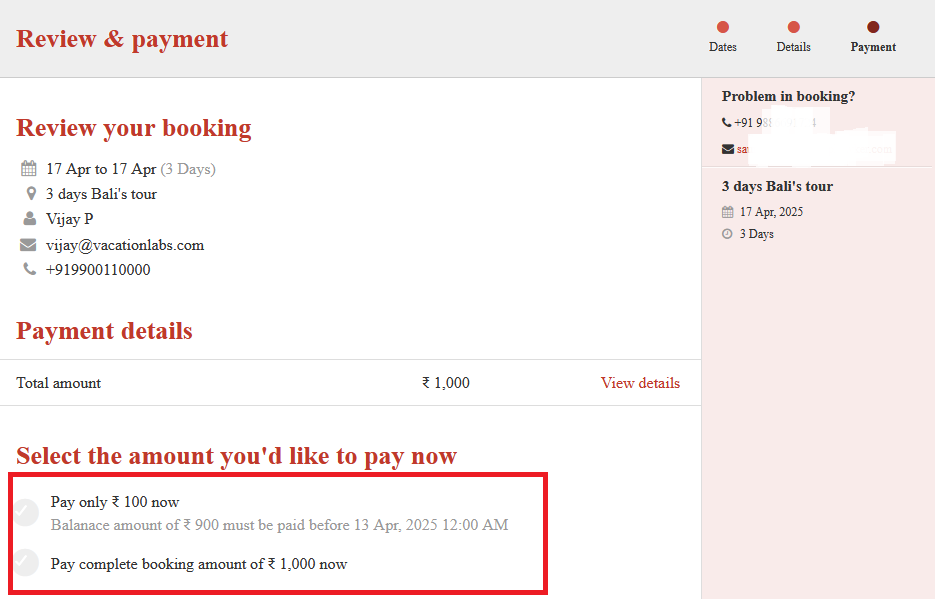Image resolution: width=935 pixels, height=599 pixels.
Task: Click the calendar icon beside 17 Apr, 2025
Action: [x=727, y=212]
